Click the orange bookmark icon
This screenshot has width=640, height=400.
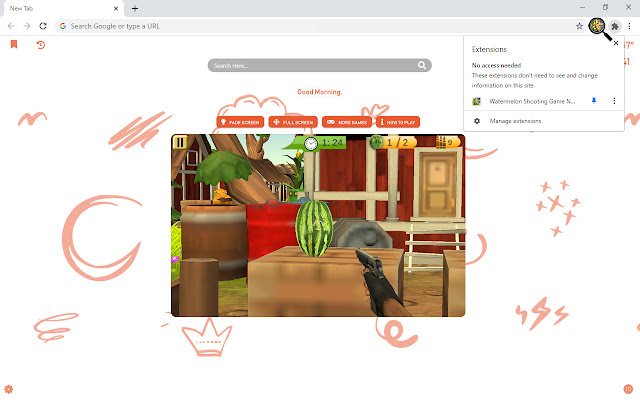[14, 44]
